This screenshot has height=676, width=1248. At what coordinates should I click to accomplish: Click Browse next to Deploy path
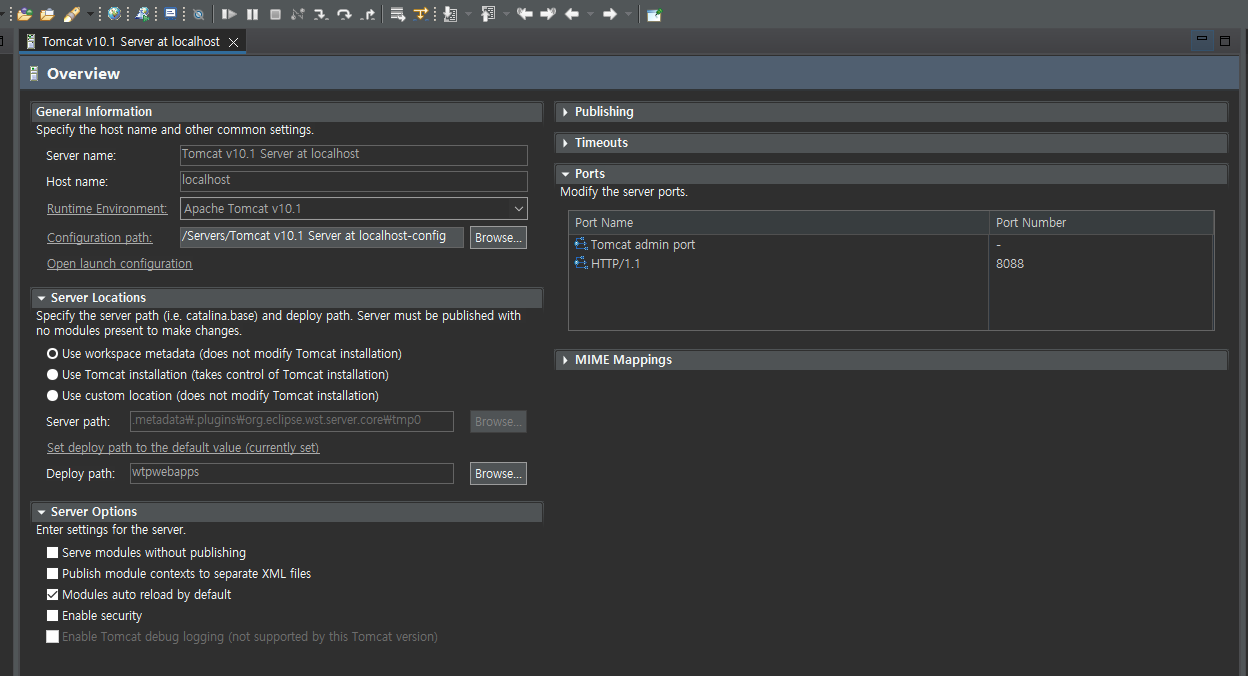498,474
